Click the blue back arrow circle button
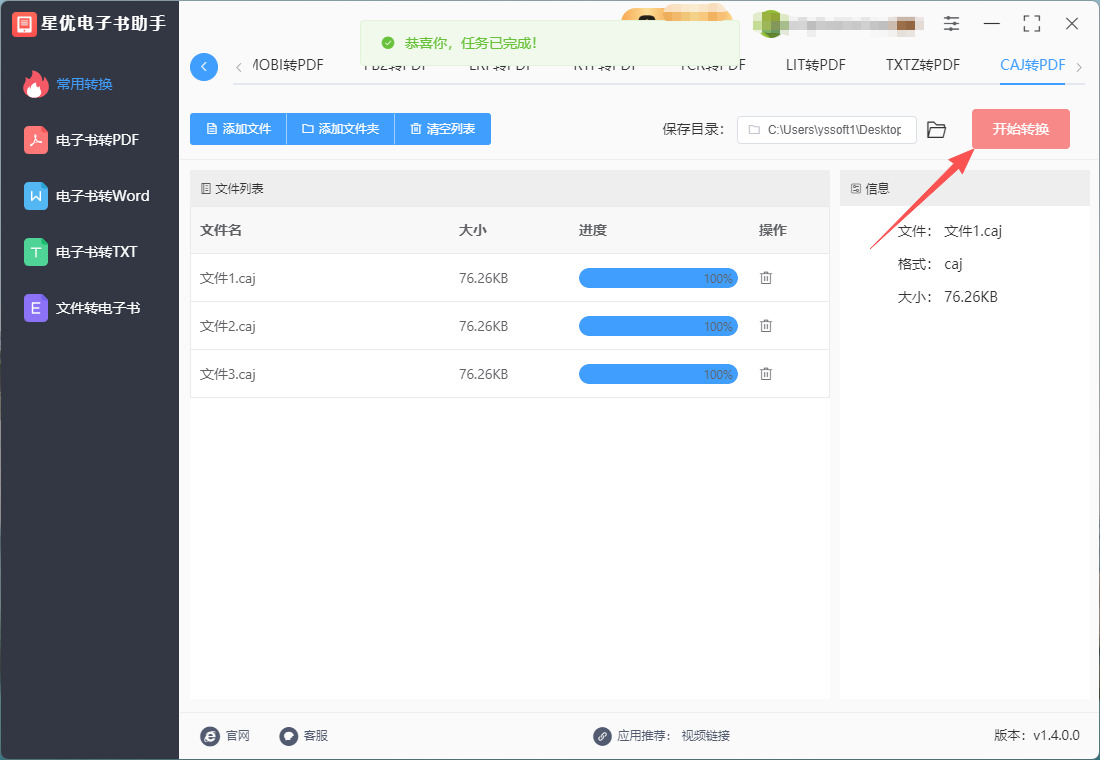Image resolution: width=1100 pixels, height=760 pixels. coord(204,67)
